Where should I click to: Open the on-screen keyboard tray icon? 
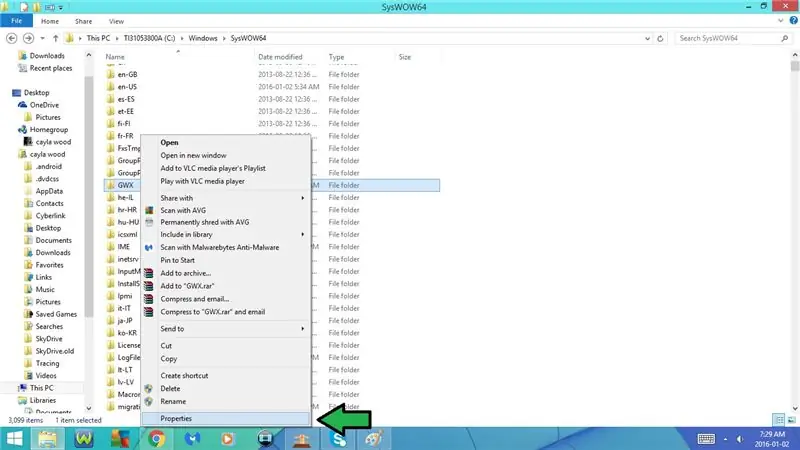coord(706,439)
